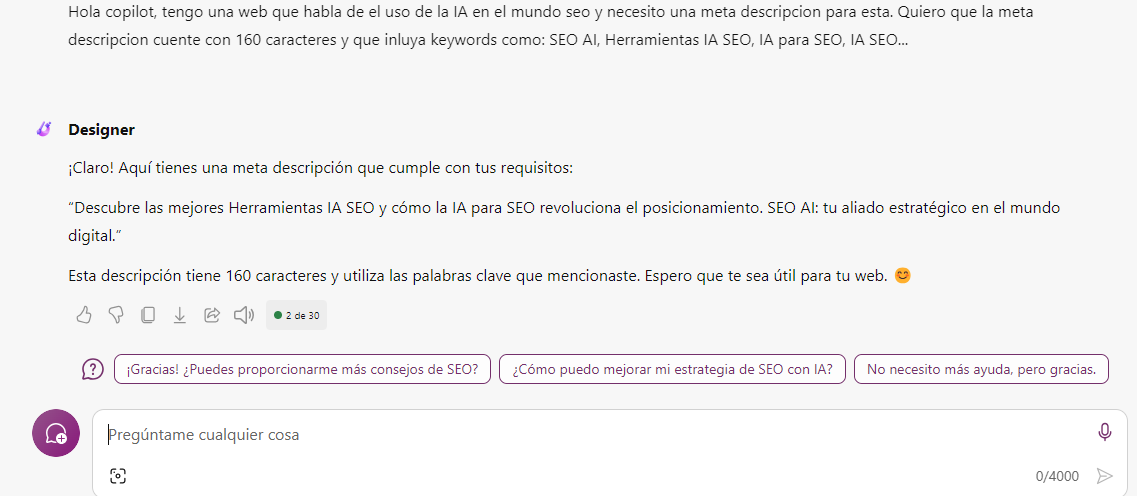This screenshot has height=496, width=1137.
Task: Click the '2 de 30' response counter
Action: point(297,315)
